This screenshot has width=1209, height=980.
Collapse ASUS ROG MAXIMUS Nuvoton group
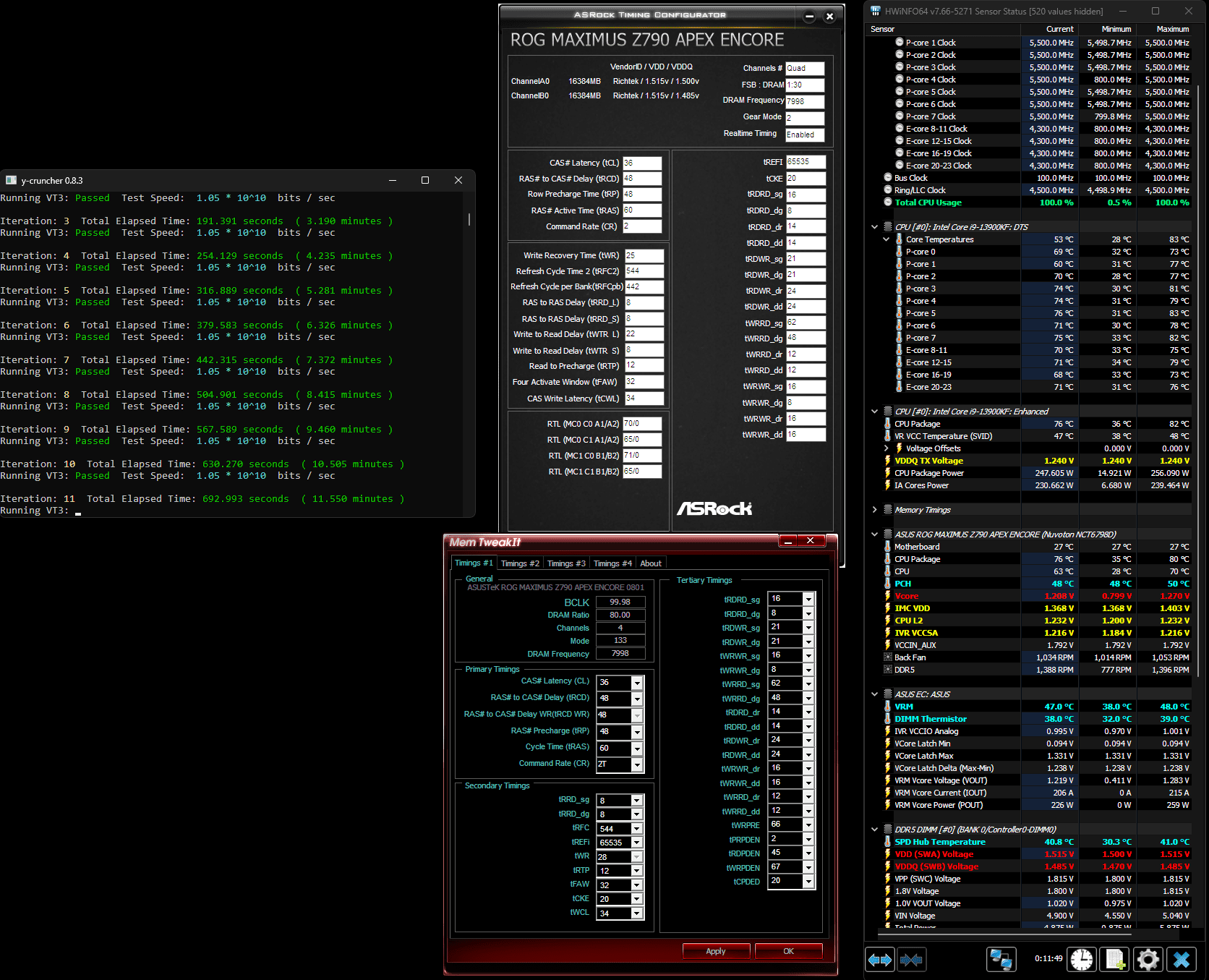tap(875, 534)
